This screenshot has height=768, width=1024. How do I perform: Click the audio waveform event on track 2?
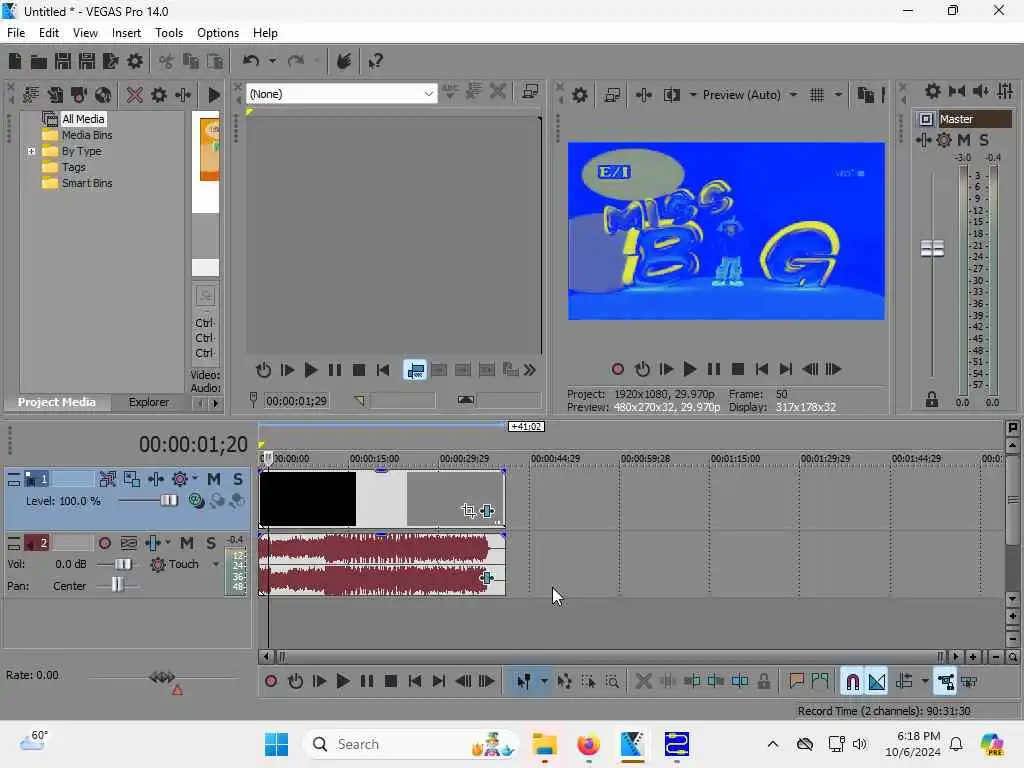[382, 565]
